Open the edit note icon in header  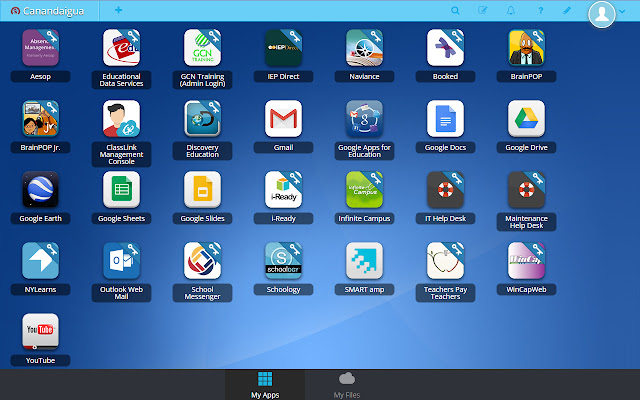(482, 10)
